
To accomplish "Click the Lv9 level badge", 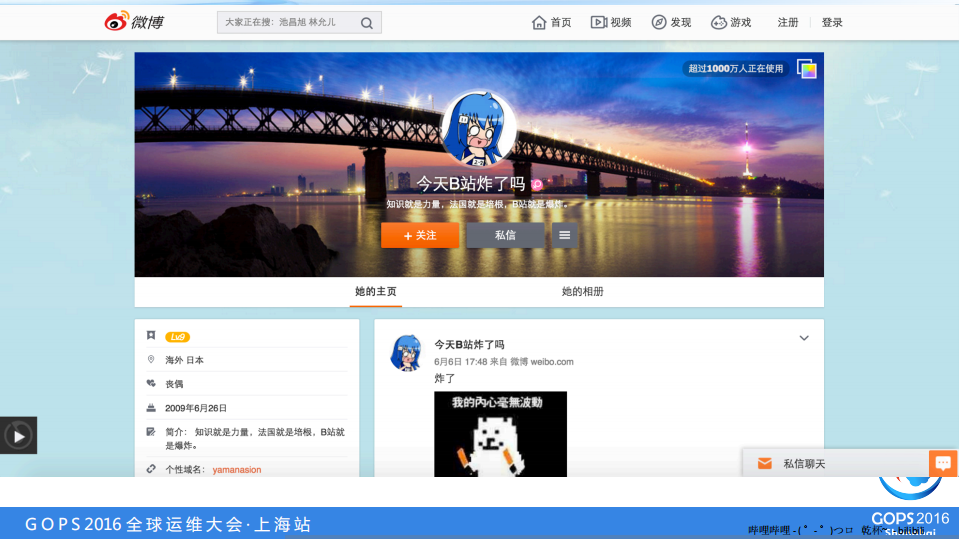I will coord(177,337).
